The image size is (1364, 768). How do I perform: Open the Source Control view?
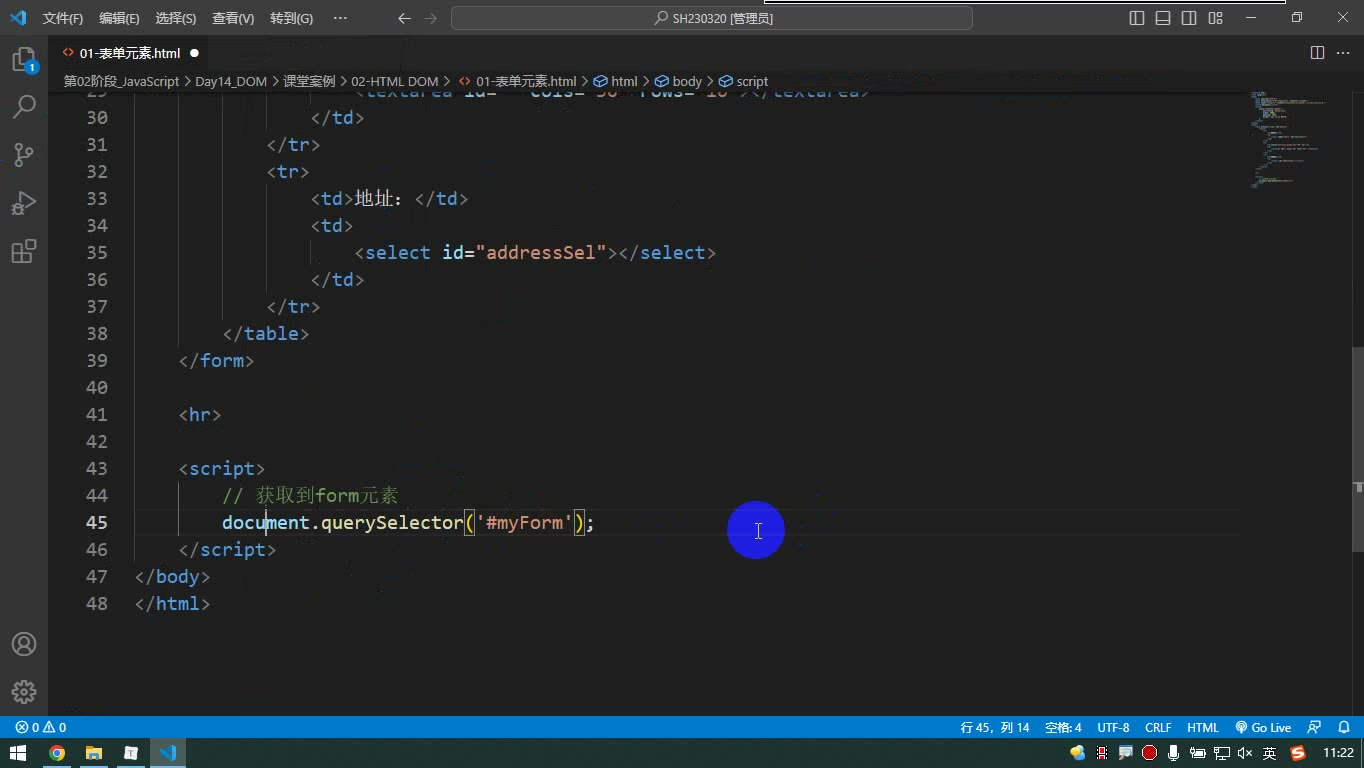(x=24, y=154)
